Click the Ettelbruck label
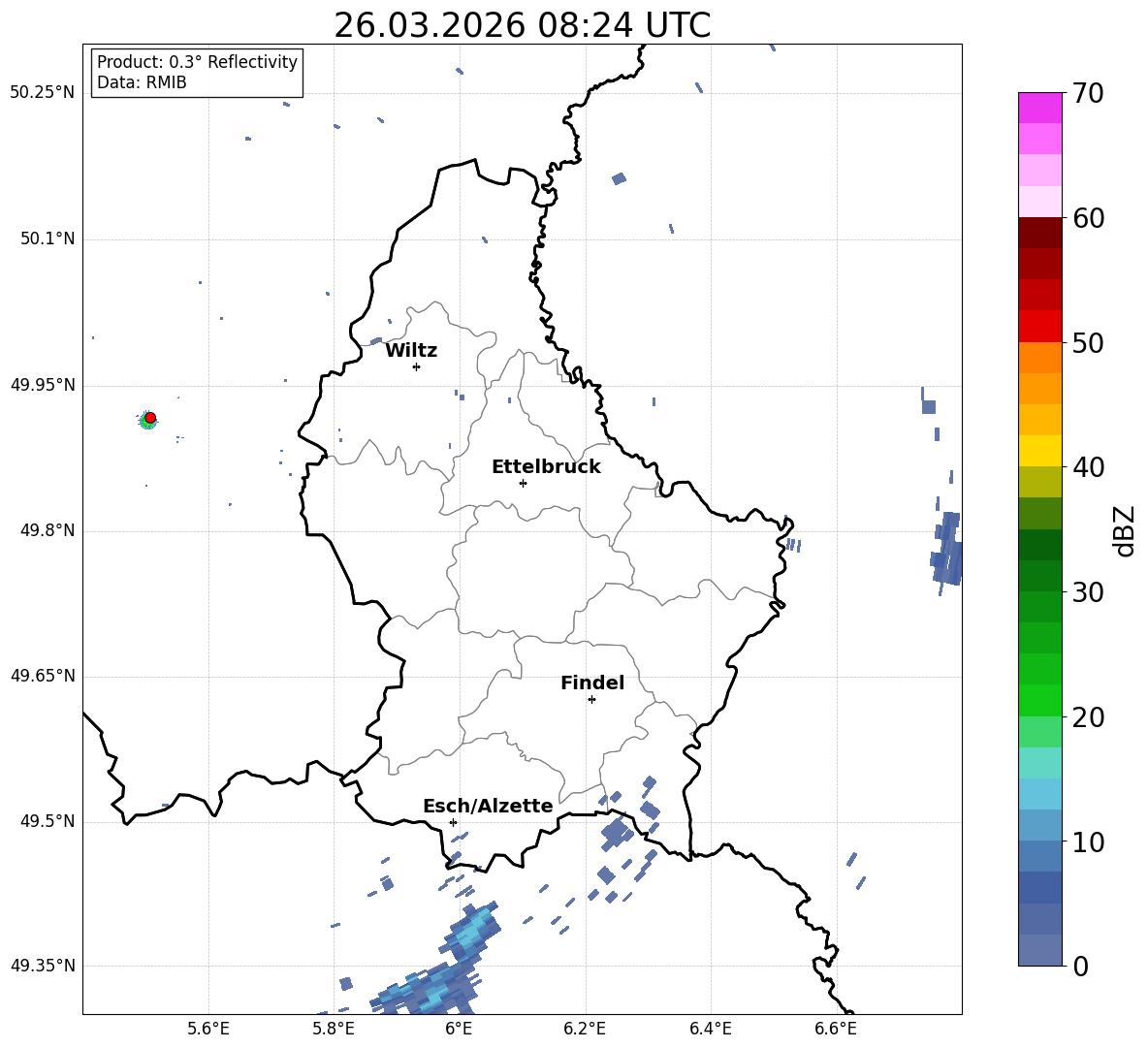Image resolution: width=1148 pixels, height=1048 pixels. coord(546,467)
